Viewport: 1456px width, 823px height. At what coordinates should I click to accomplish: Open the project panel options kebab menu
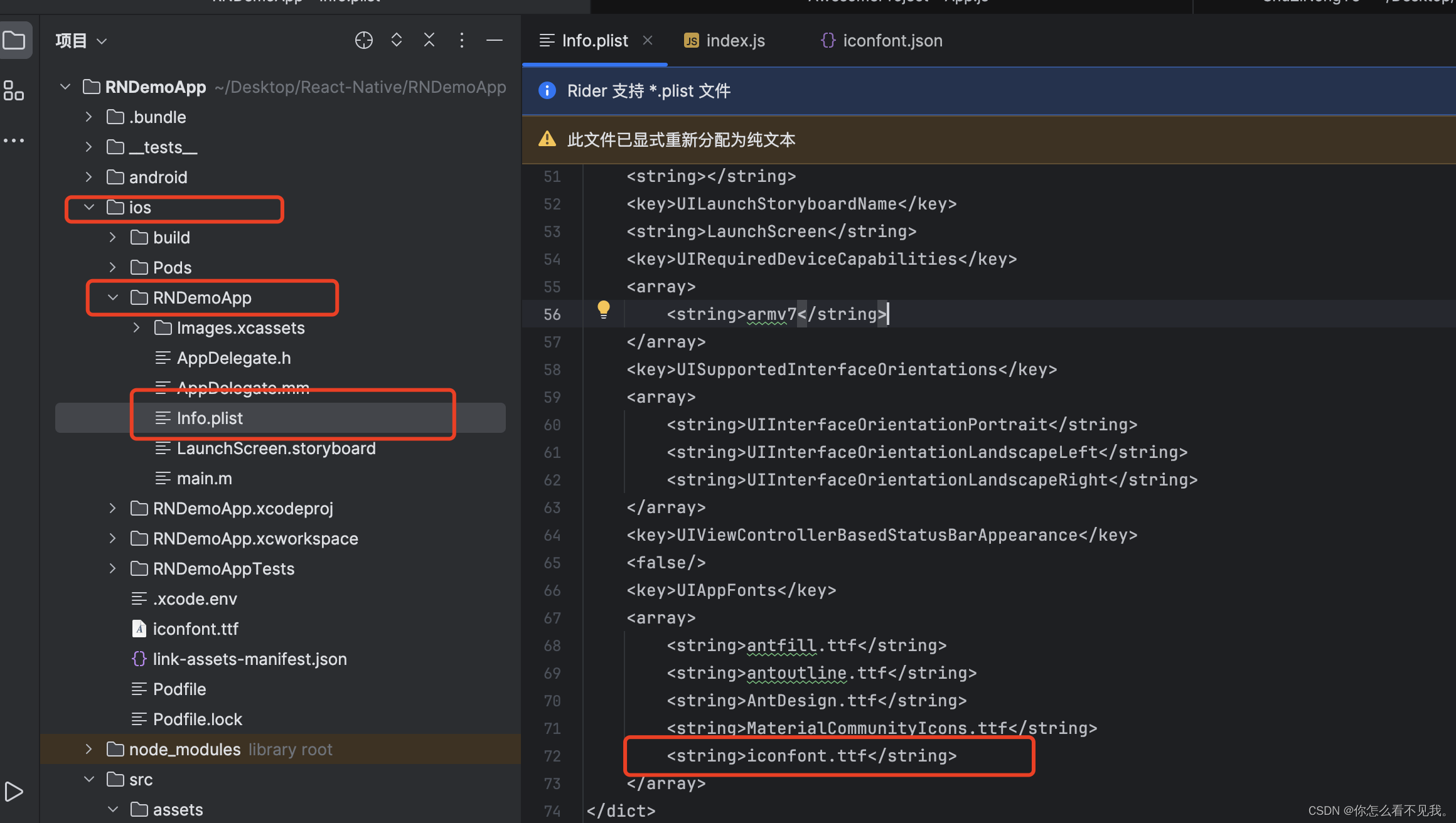pos(462,41)
